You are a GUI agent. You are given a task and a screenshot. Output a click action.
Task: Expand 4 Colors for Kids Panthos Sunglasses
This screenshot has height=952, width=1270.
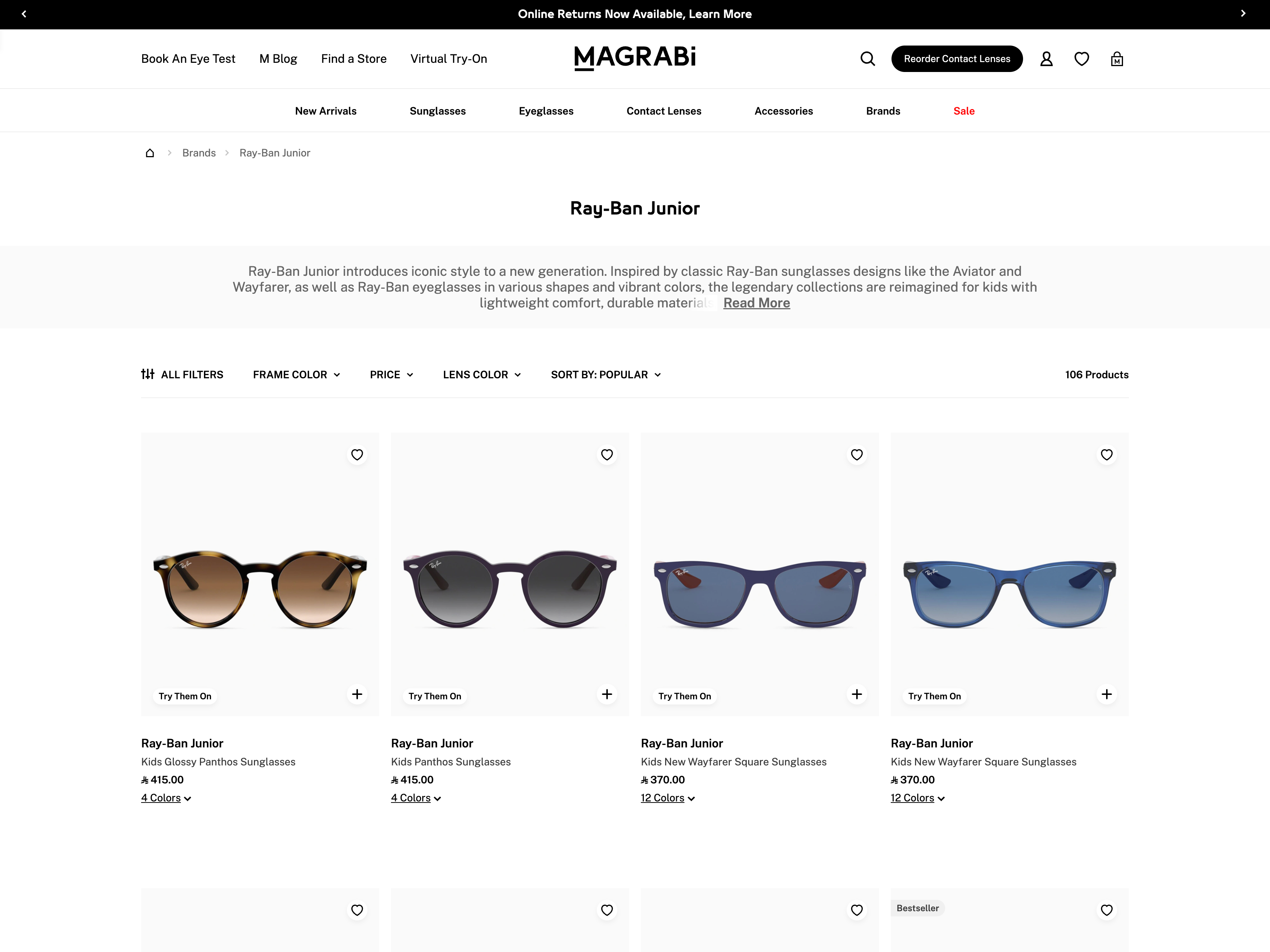click(416, 798)
